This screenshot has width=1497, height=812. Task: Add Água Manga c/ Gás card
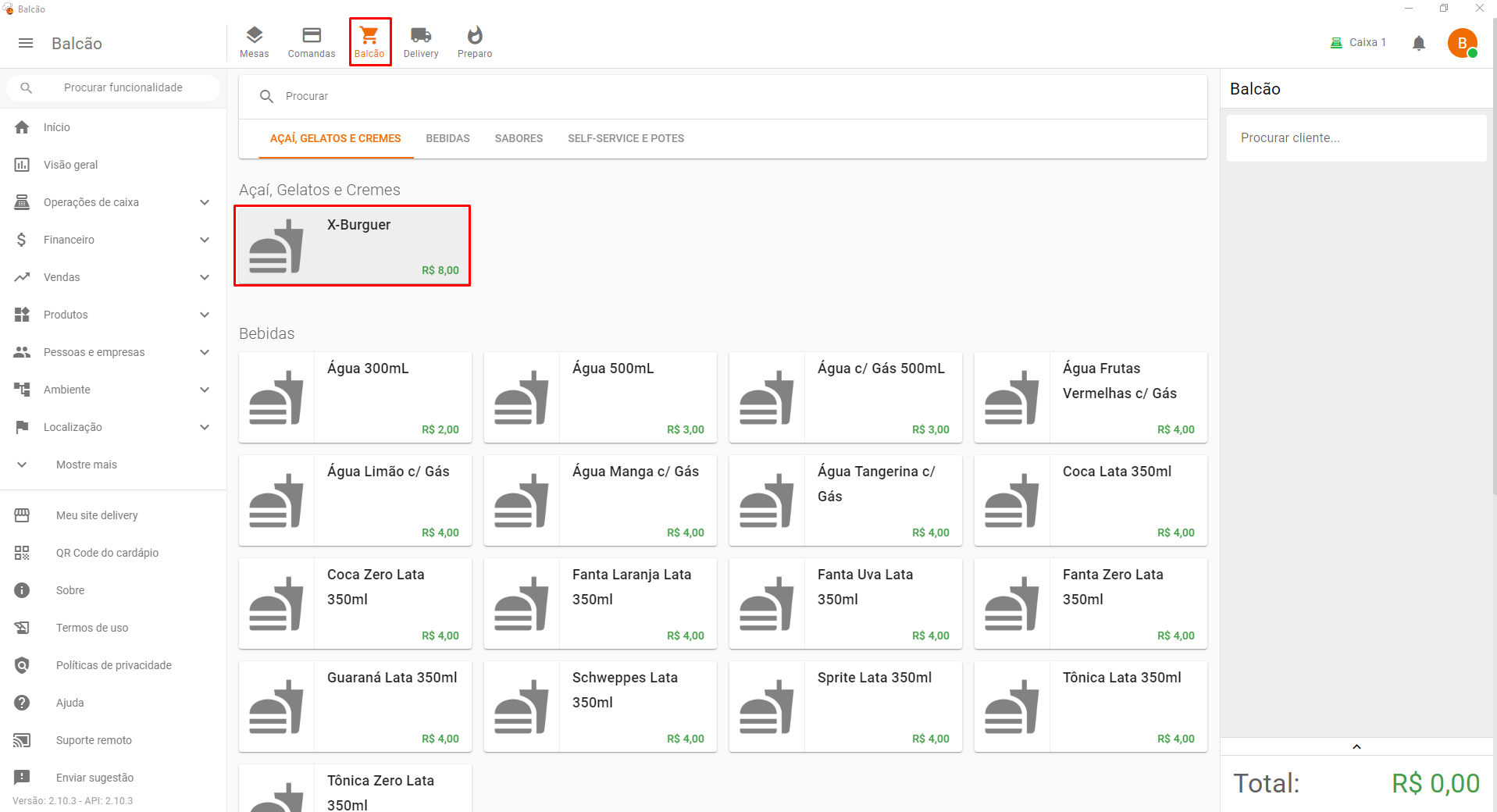[600, 500]
